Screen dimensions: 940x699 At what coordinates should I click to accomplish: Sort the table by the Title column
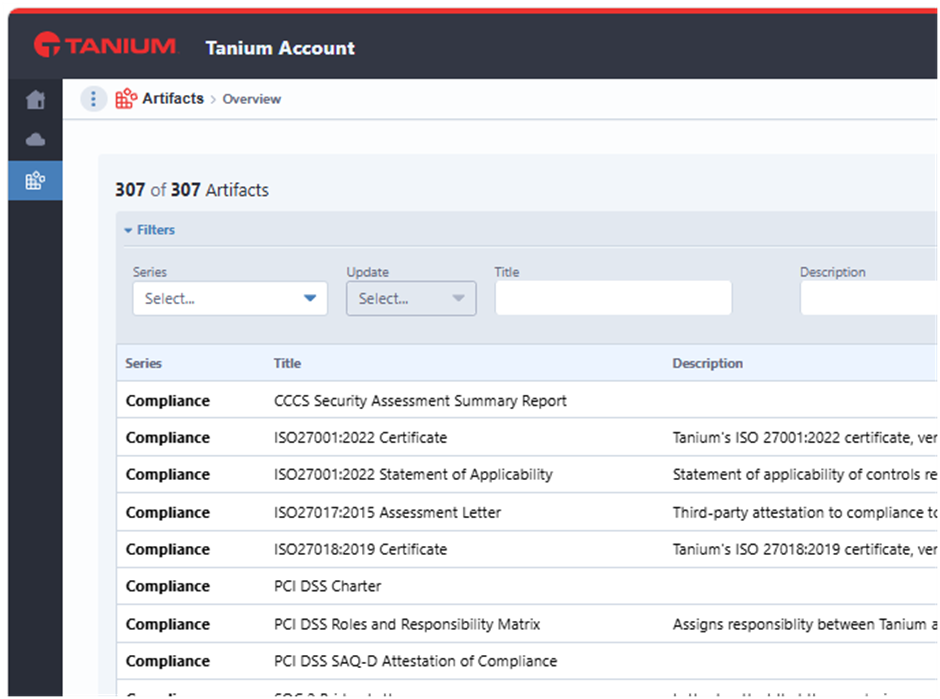tap(287, 363)
